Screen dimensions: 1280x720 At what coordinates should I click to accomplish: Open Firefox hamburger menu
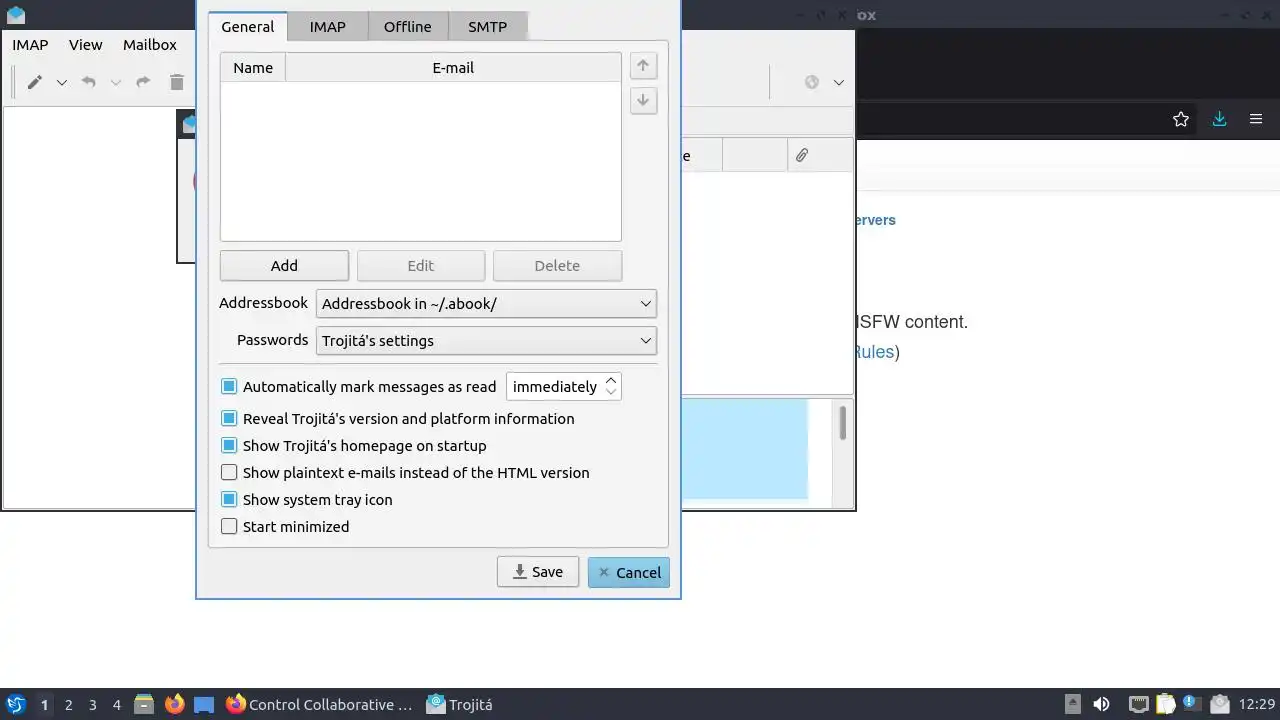coord(1256,119)
